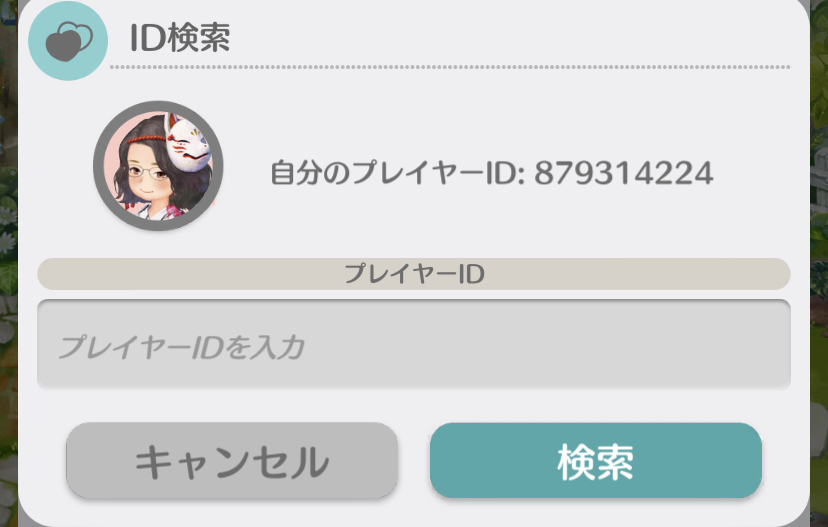Click the empty right end of the ID input field
The width and height of the screenshot is (828, 527).
pyautogui.click(x=686, y=344)
